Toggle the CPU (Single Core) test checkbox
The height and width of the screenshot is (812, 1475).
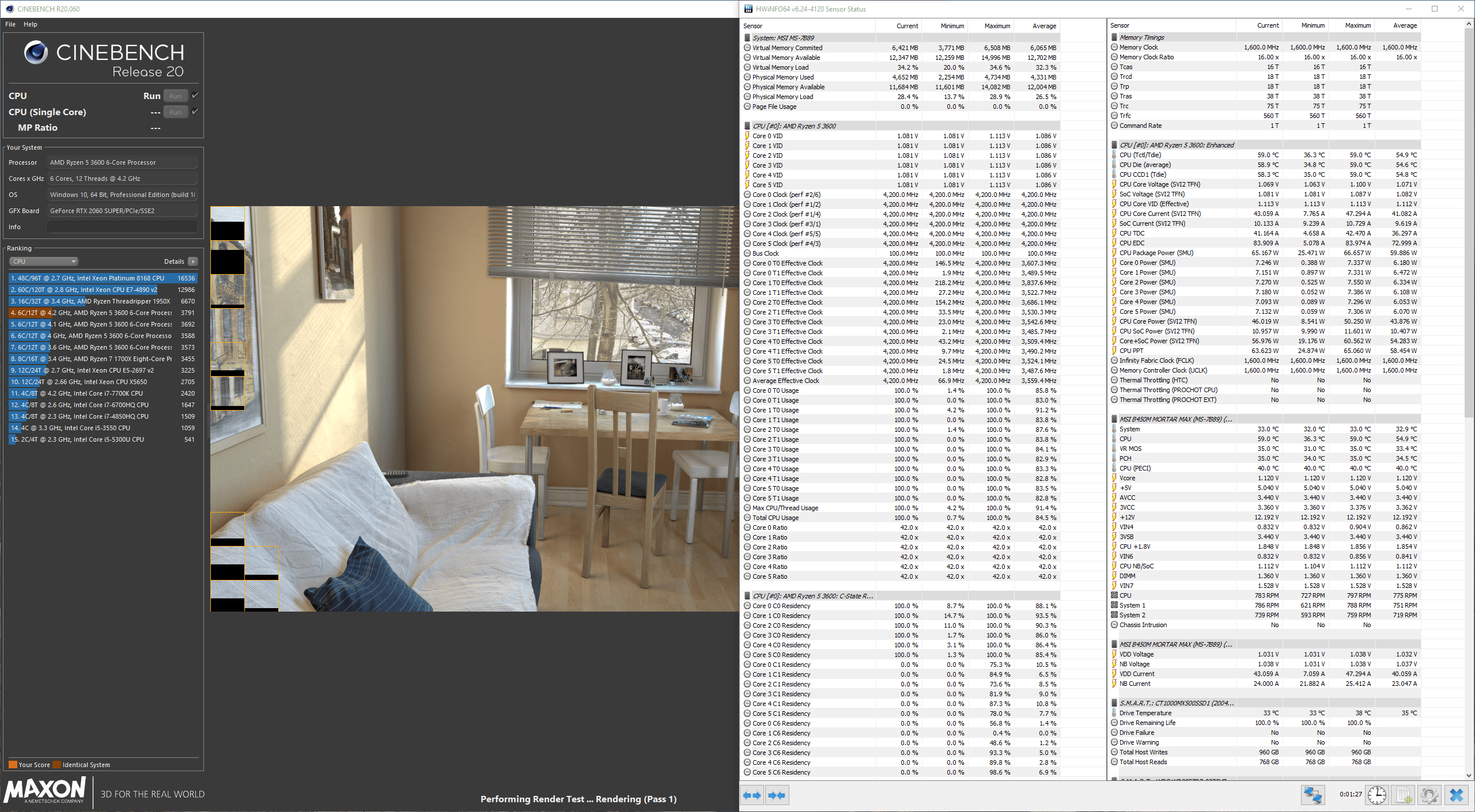195,112
